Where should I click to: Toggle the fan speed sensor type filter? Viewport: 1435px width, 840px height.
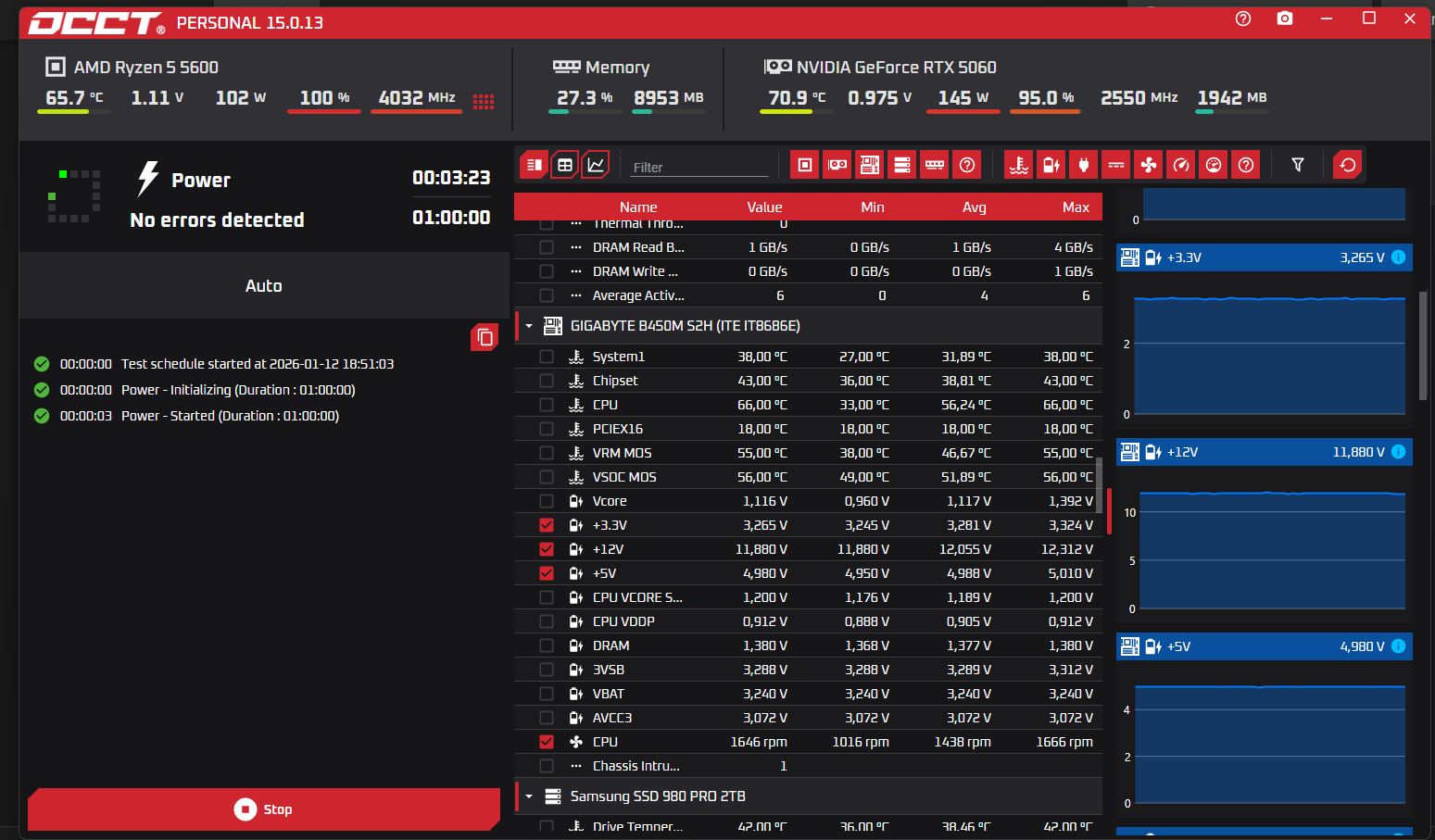pyautogui.click(x=1149, y=165)
